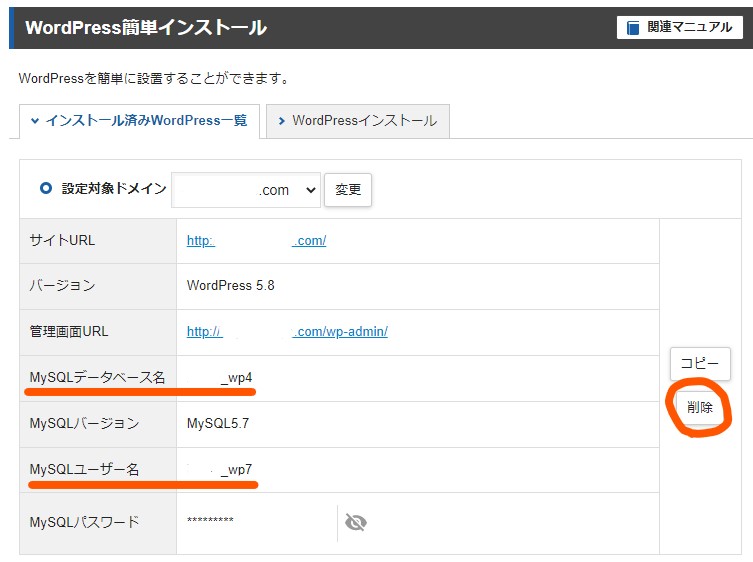Open the サイトURL link
This screenshot has width=753, height=562.
coord(256,241)
